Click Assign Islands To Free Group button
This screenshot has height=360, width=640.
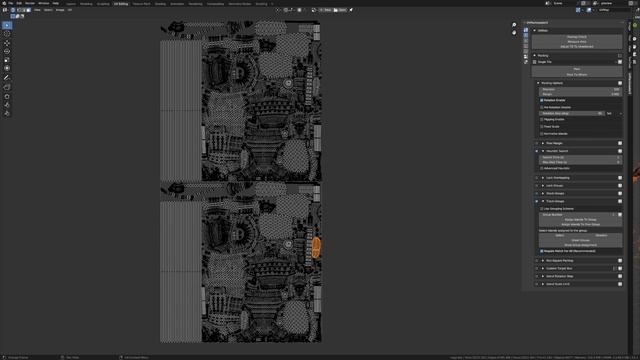580,224
